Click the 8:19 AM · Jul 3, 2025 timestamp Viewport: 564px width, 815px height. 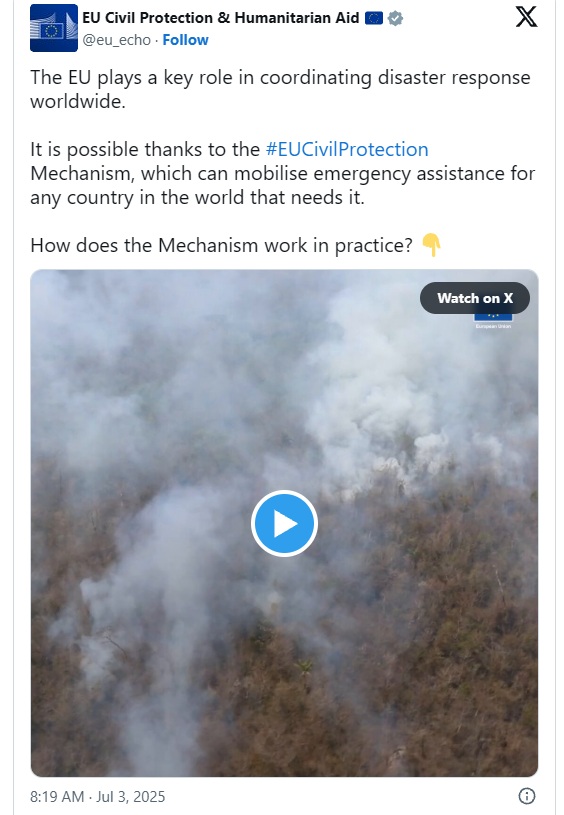[x=98, y=796]
